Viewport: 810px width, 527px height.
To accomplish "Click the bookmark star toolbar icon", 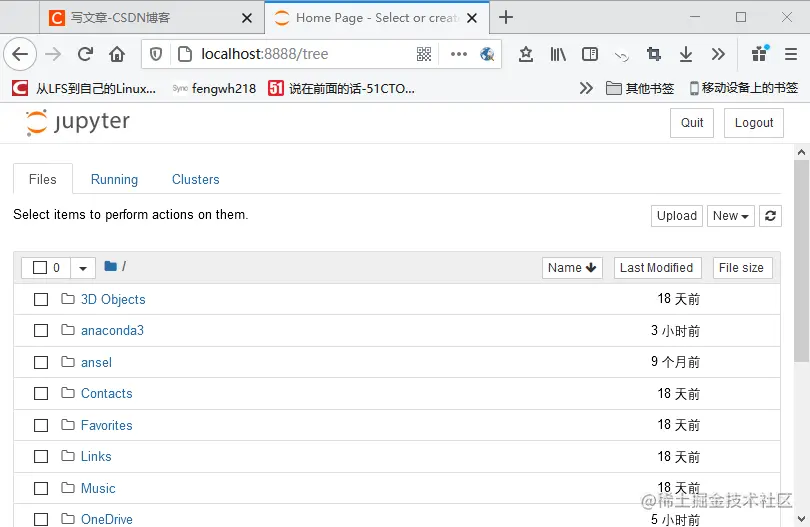I will click(526, 54).
